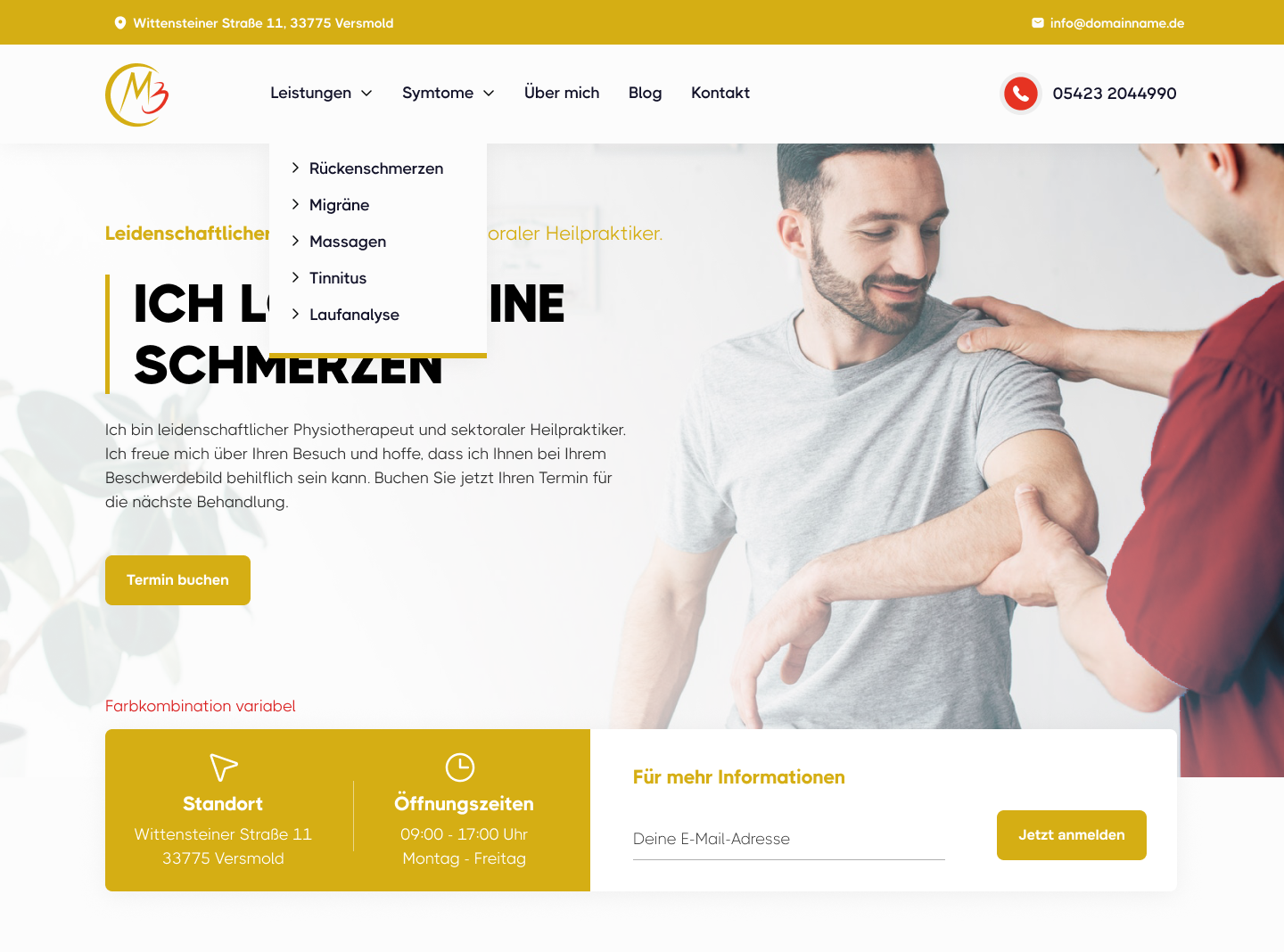Click the envelope mail icon in top bar
The height and width of the screenshot is (952, 1284).
[1038, 23]
